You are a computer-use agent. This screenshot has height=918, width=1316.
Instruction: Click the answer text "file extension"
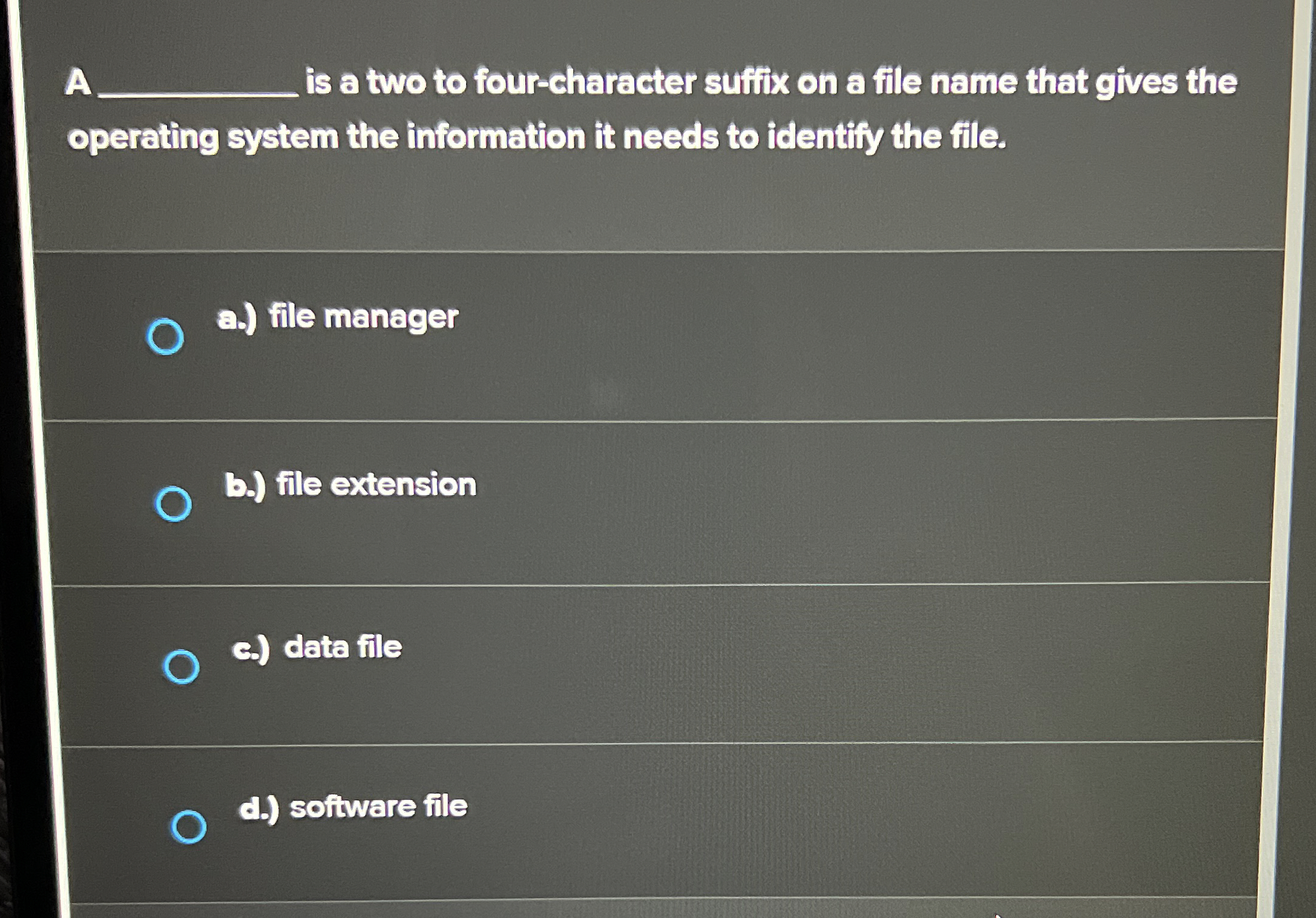[x=349, y=484]
